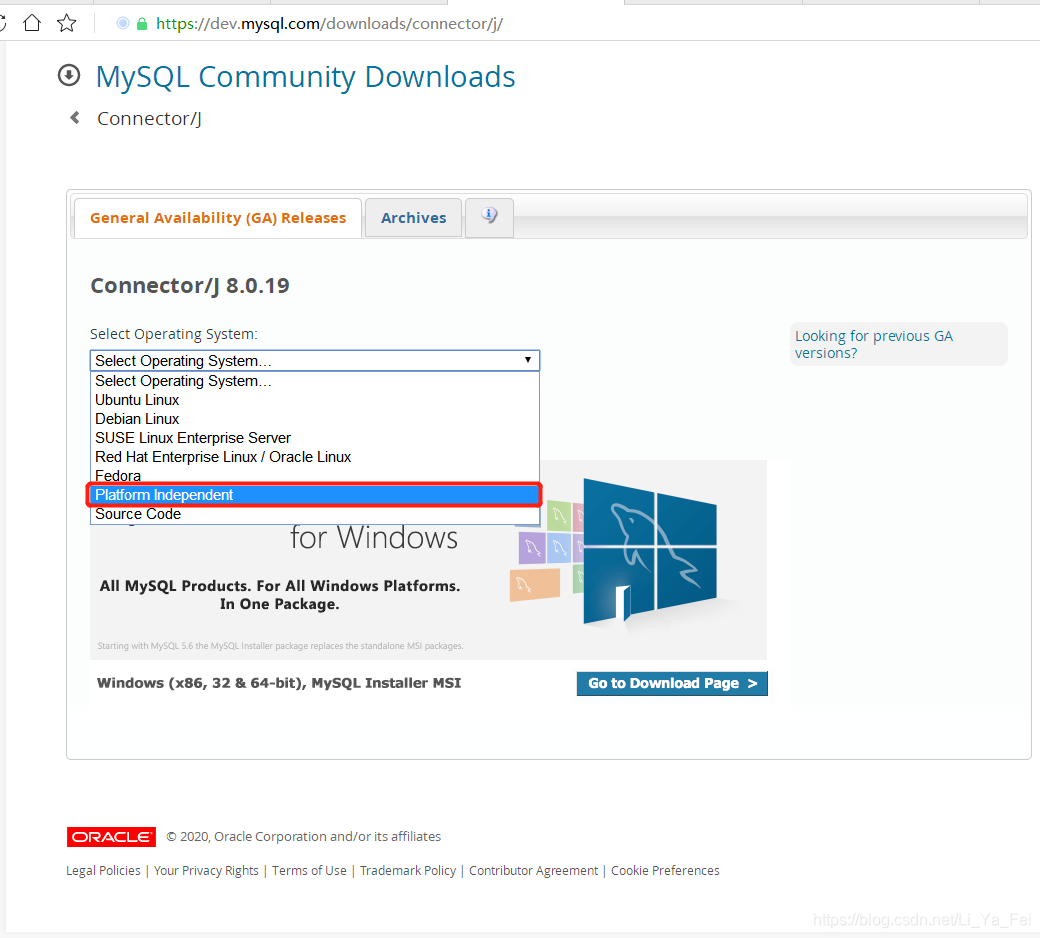
Task: Click the download circle icon beside title
Action: click(69, 76)
